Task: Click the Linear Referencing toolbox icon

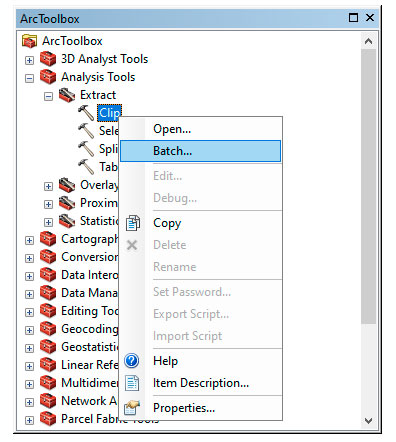Action: tap(48, 365)
